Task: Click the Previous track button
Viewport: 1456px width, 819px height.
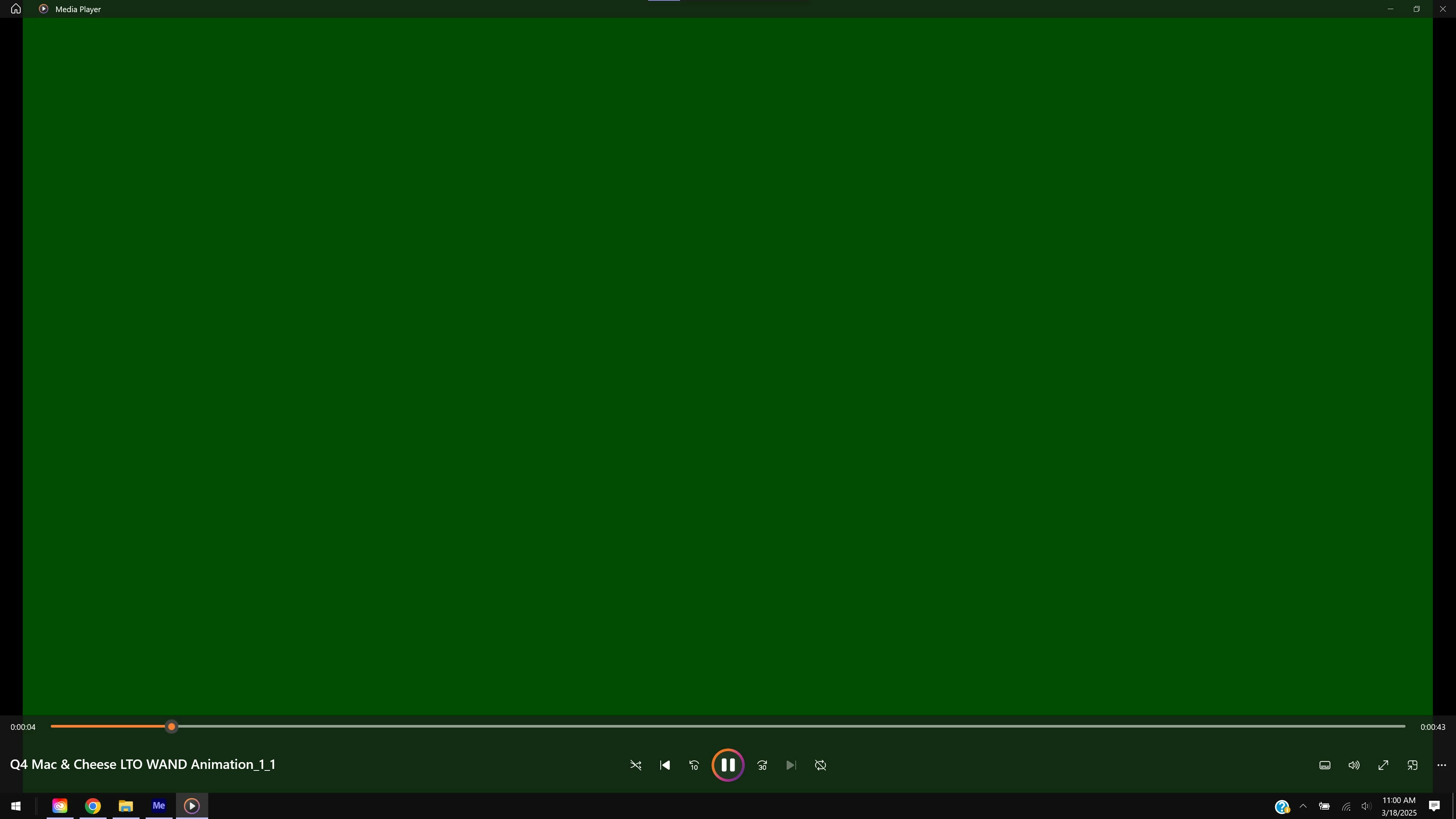Action: click(665, 765)
